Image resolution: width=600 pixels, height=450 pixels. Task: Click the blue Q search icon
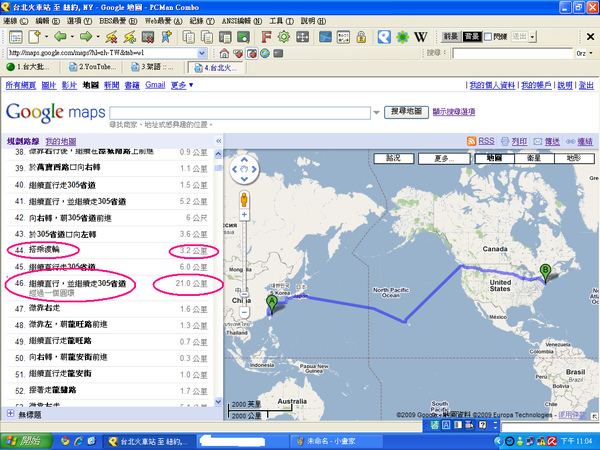coord(384,37)
